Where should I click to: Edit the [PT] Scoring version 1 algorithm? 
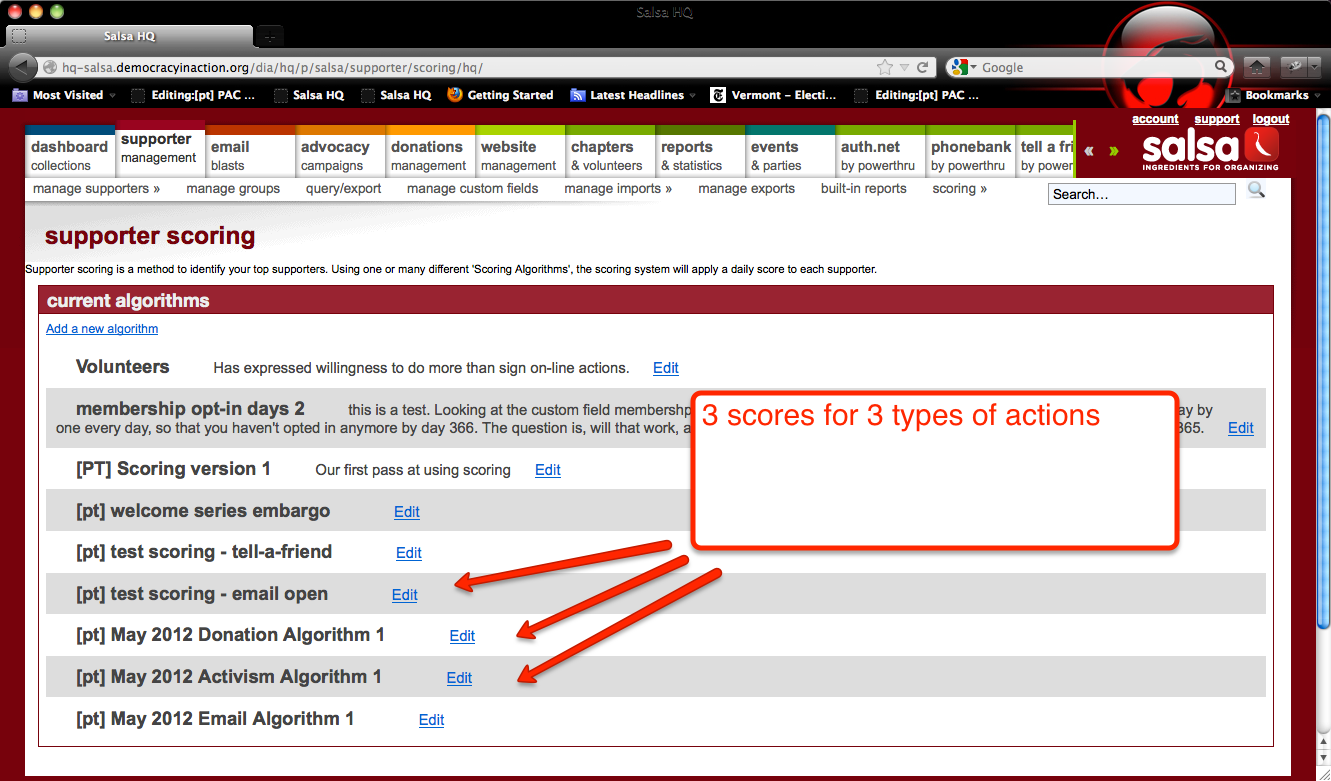coord(548,470)
